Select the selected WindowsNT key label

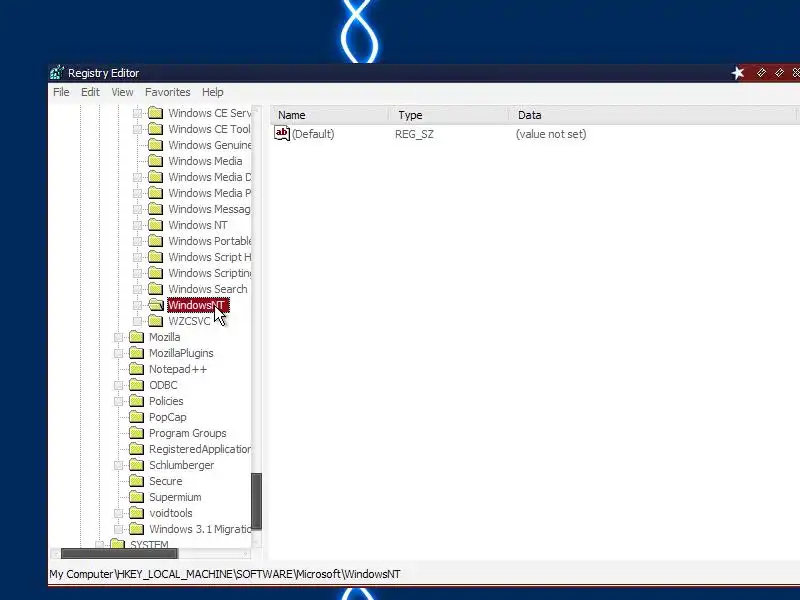(x=197, y=305)
